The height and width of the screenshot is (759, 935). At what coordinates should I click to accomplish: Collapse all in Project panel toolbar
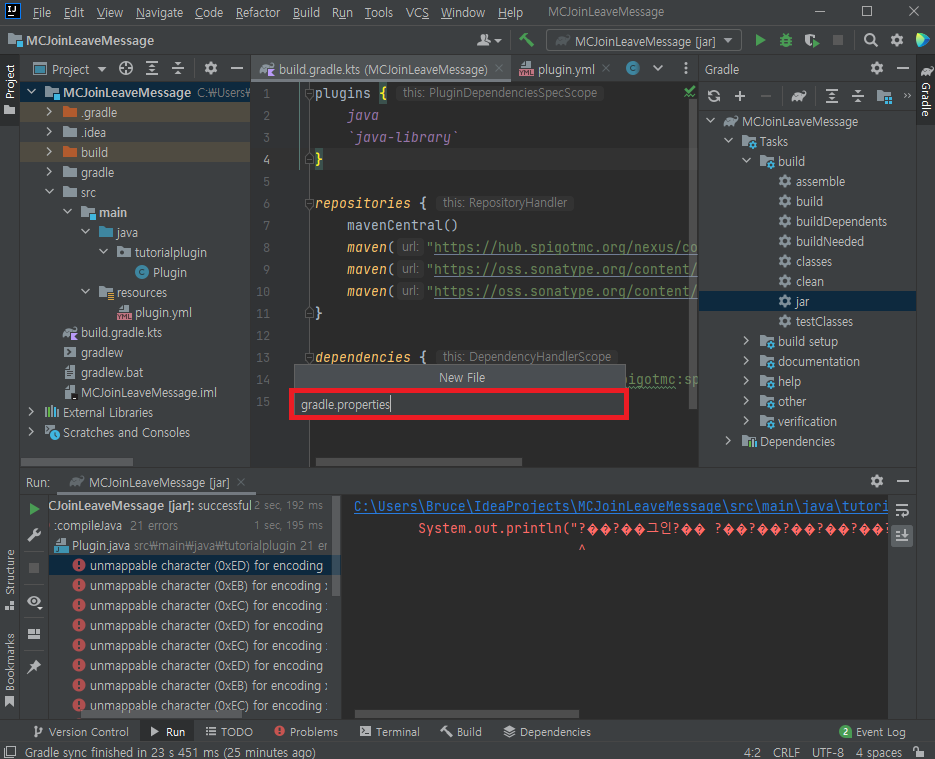[x=178, y=69]
